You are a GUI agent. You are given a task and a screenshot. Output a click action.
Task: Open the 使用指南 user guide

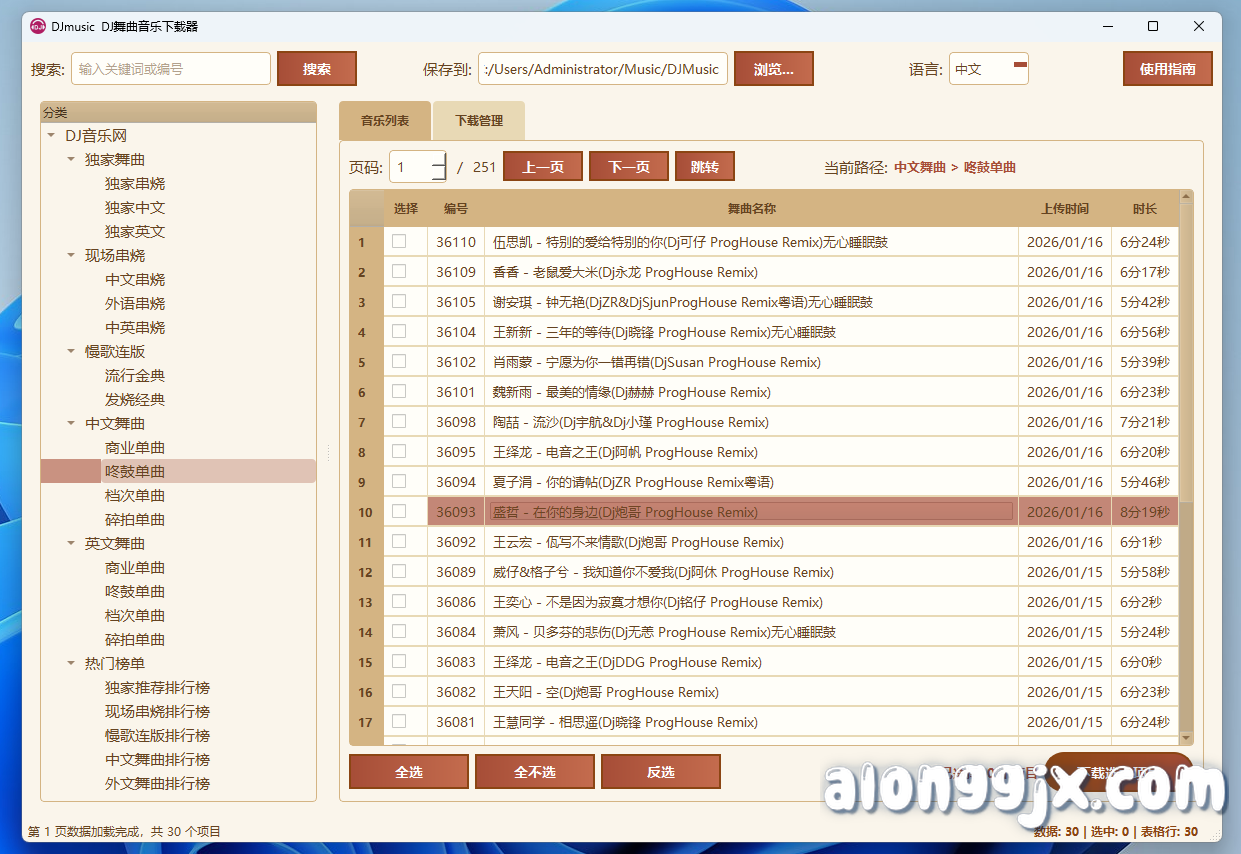1167,68
